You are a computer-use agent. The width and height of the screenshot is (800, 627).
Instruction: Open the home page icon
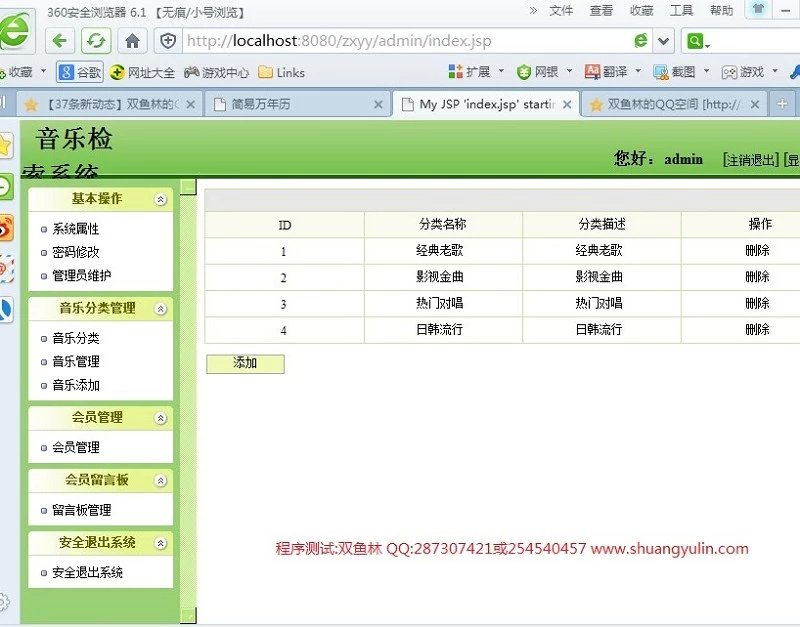point(133,40)
